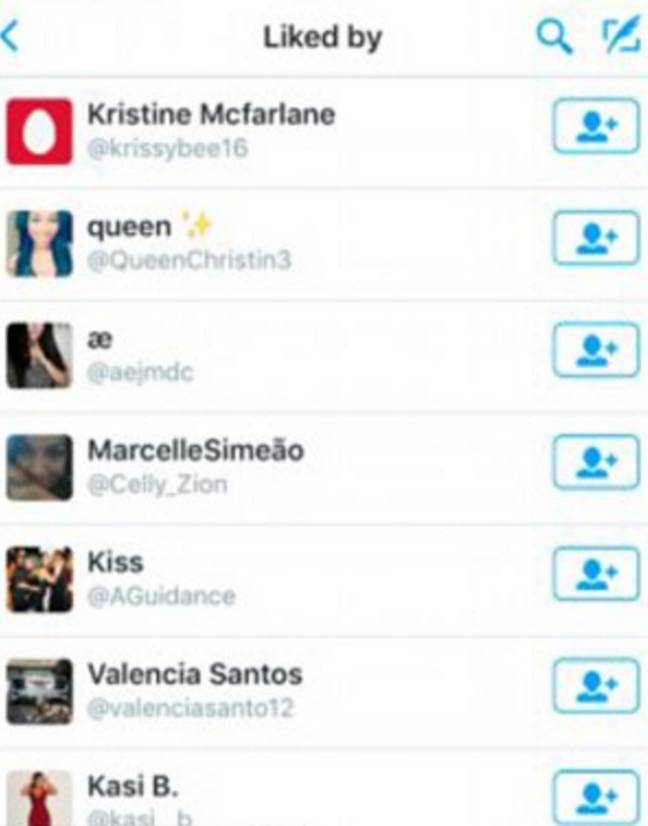The image size is (648, 826).
Task: Open the @krissybee16 handle
Action: [167, 149]
